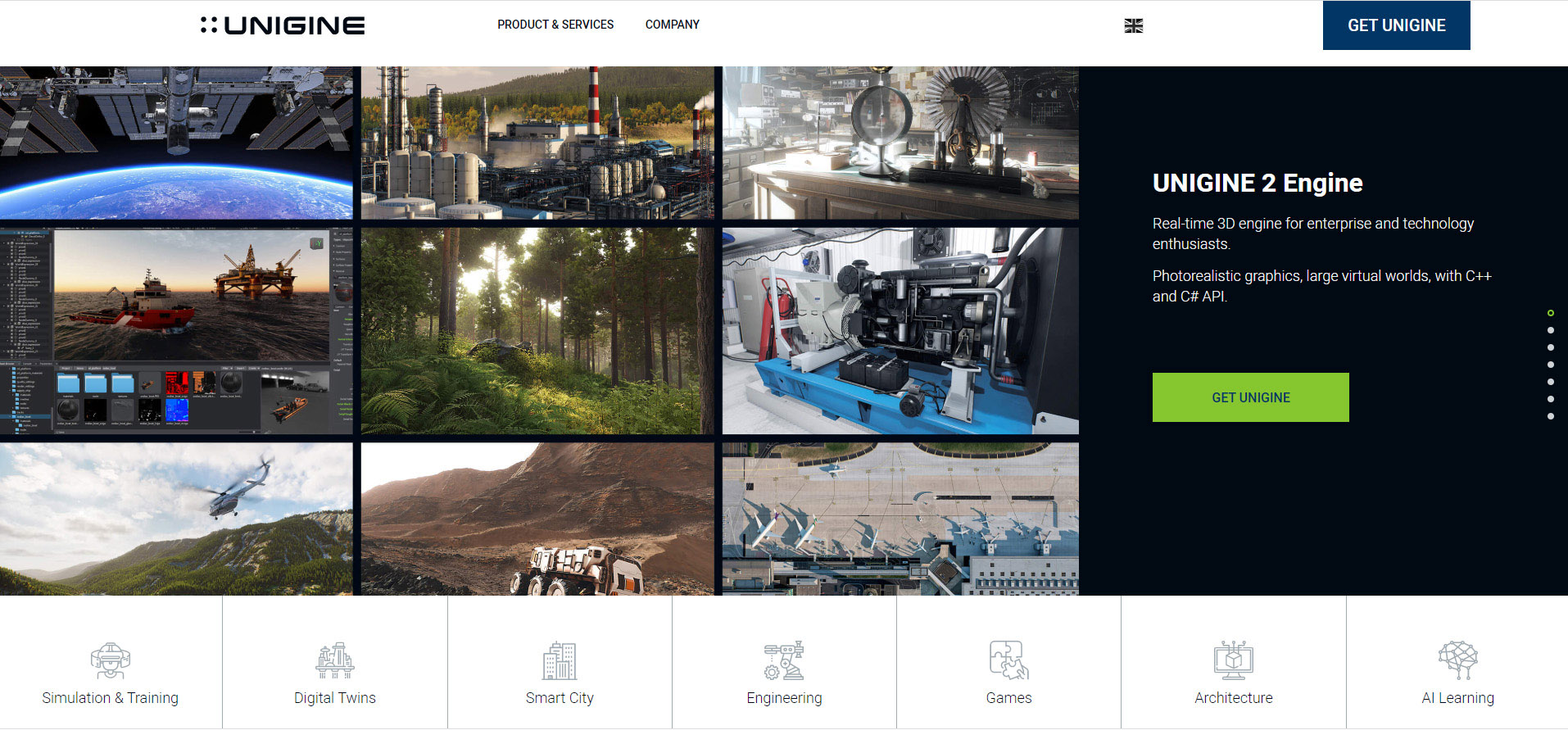Click the Smart City label text

pos(560,698)
